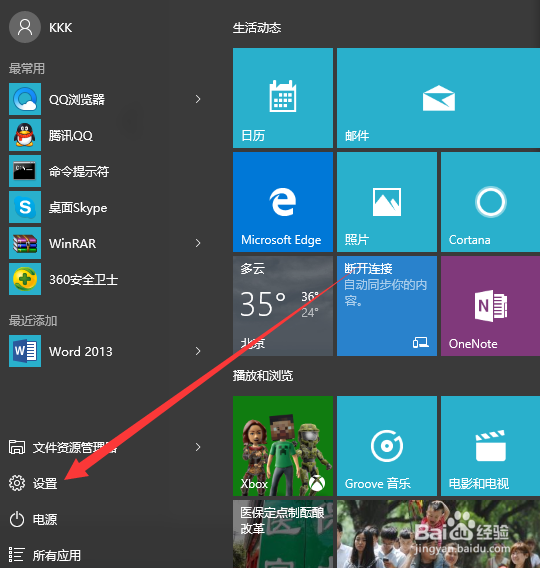
Task: Expand 文件资源管理器 jump list arrow
Action: [198, 447]
